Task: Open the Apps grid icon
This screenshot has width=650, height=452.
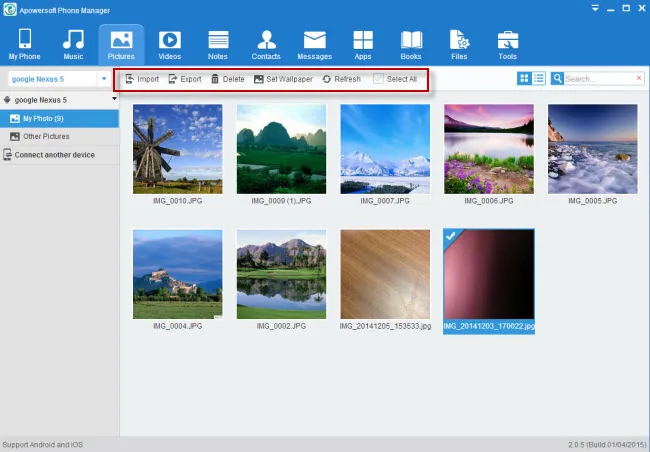Action: click(x=363, y=40)
